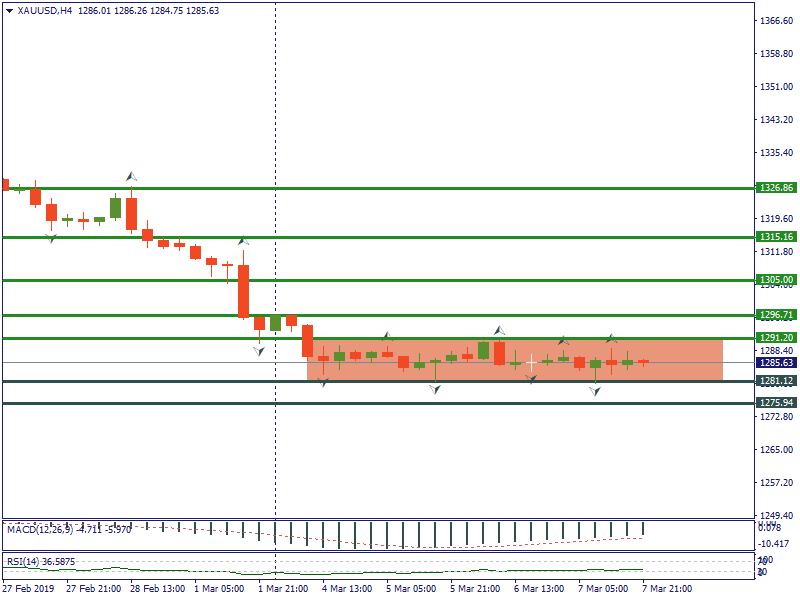Click the 1296.71 price level label
The width and height of the screenshot is (800, 600).
pos(776,315)
